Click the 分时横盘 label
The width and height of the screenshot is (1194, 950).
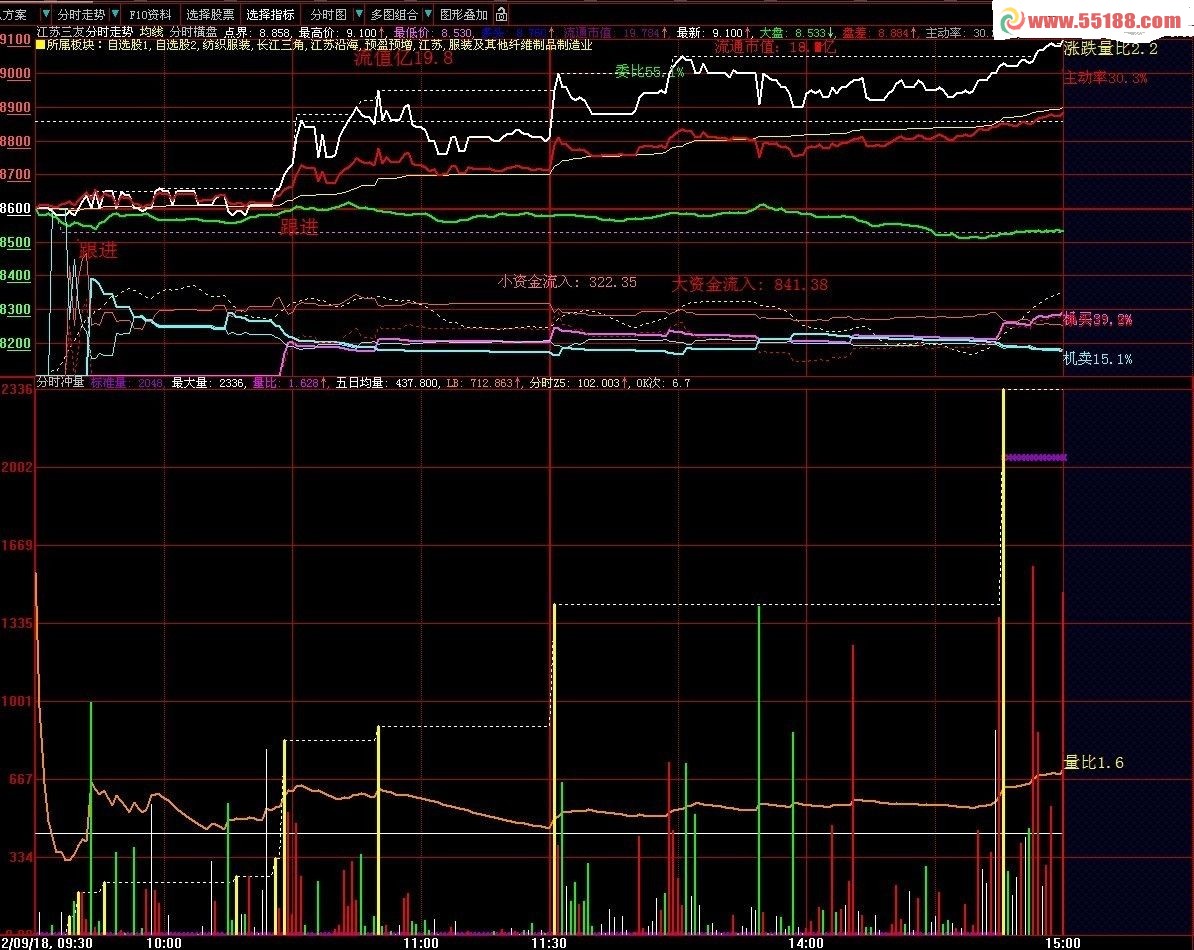pos(193,33)
